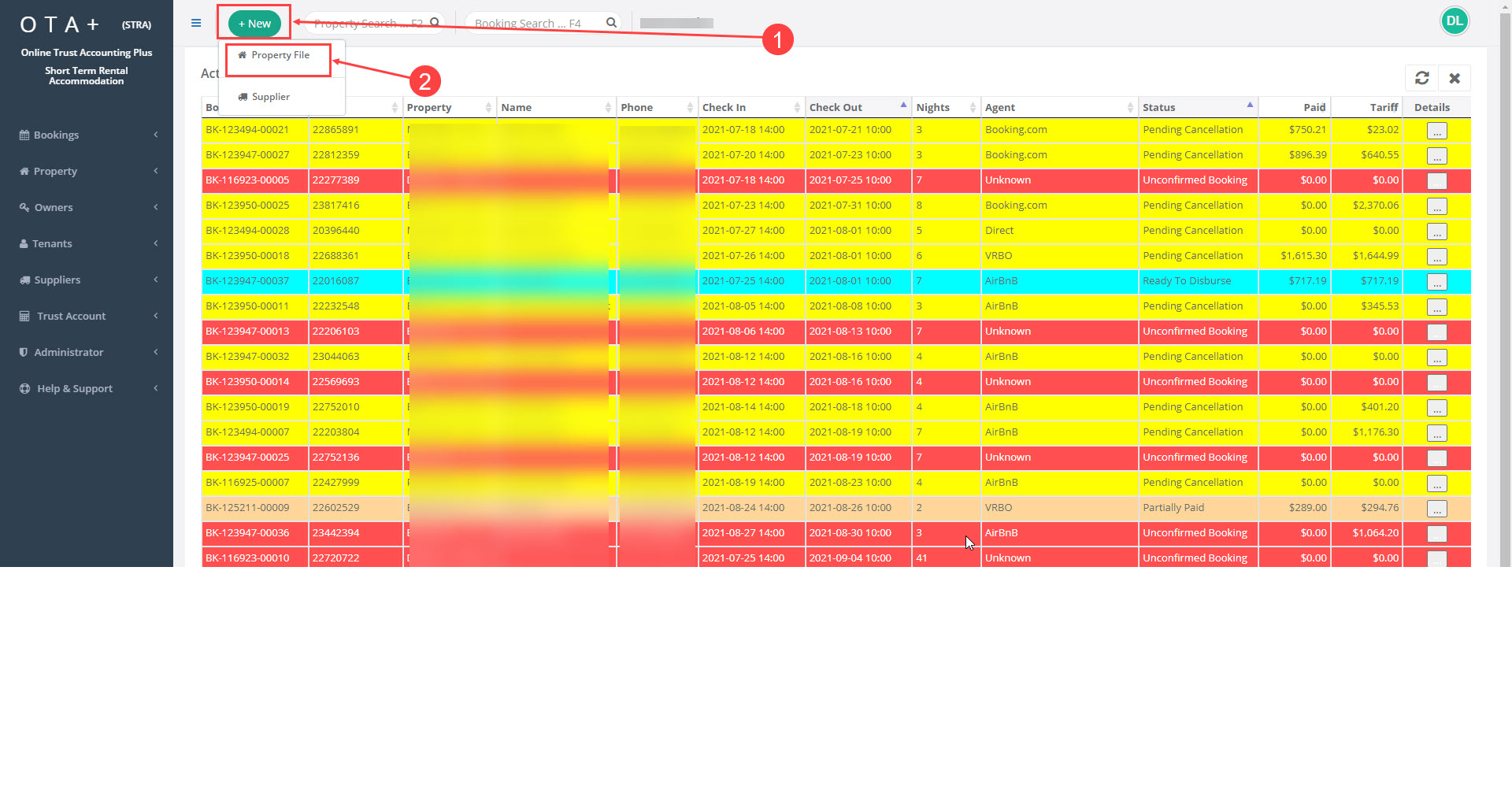Click the refresh table icon button
Screen dimensions: 1512x793
(1421, 78)
